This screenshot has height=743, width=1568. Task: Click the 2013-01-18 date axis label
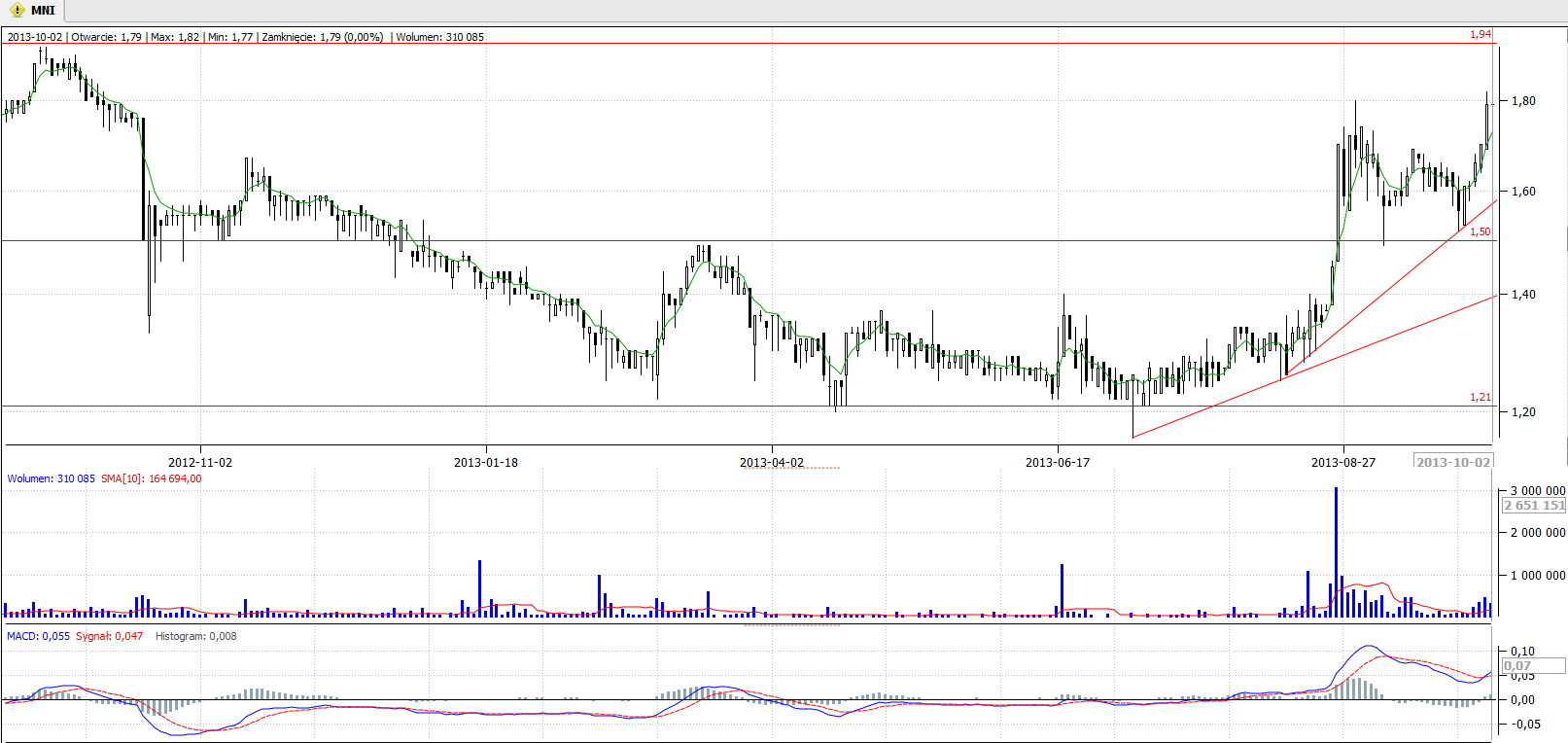pyautogui.click(x=486, y=462)
